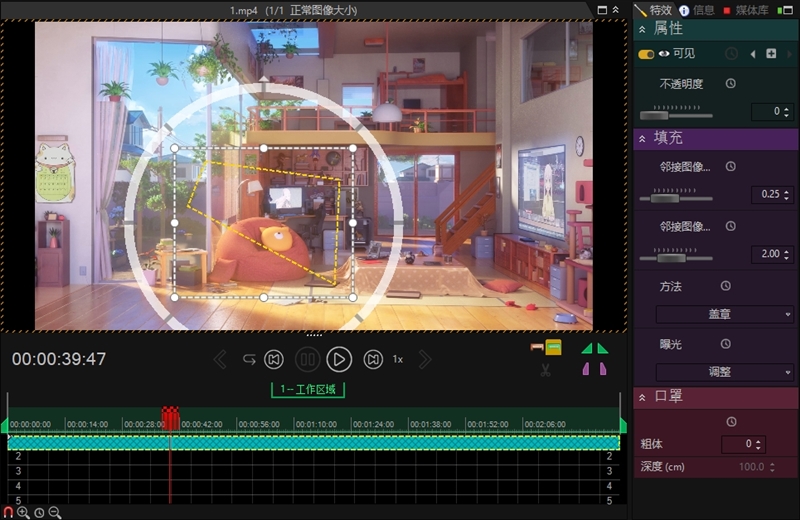Open the 特效 effects tab
Viewport: 800px width, 520px height.
[654, 10]
